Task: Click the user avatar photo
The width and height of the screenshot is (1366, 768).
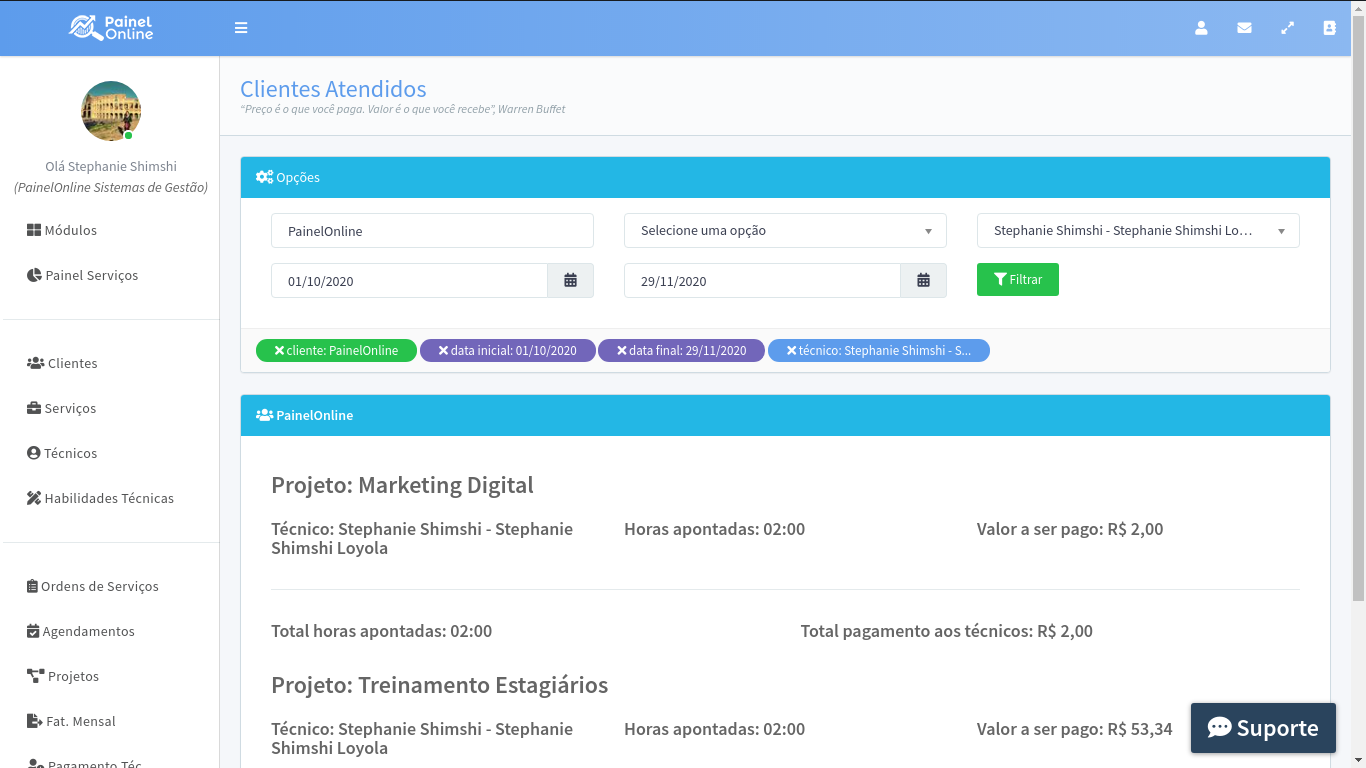Action: pos(111,111)
